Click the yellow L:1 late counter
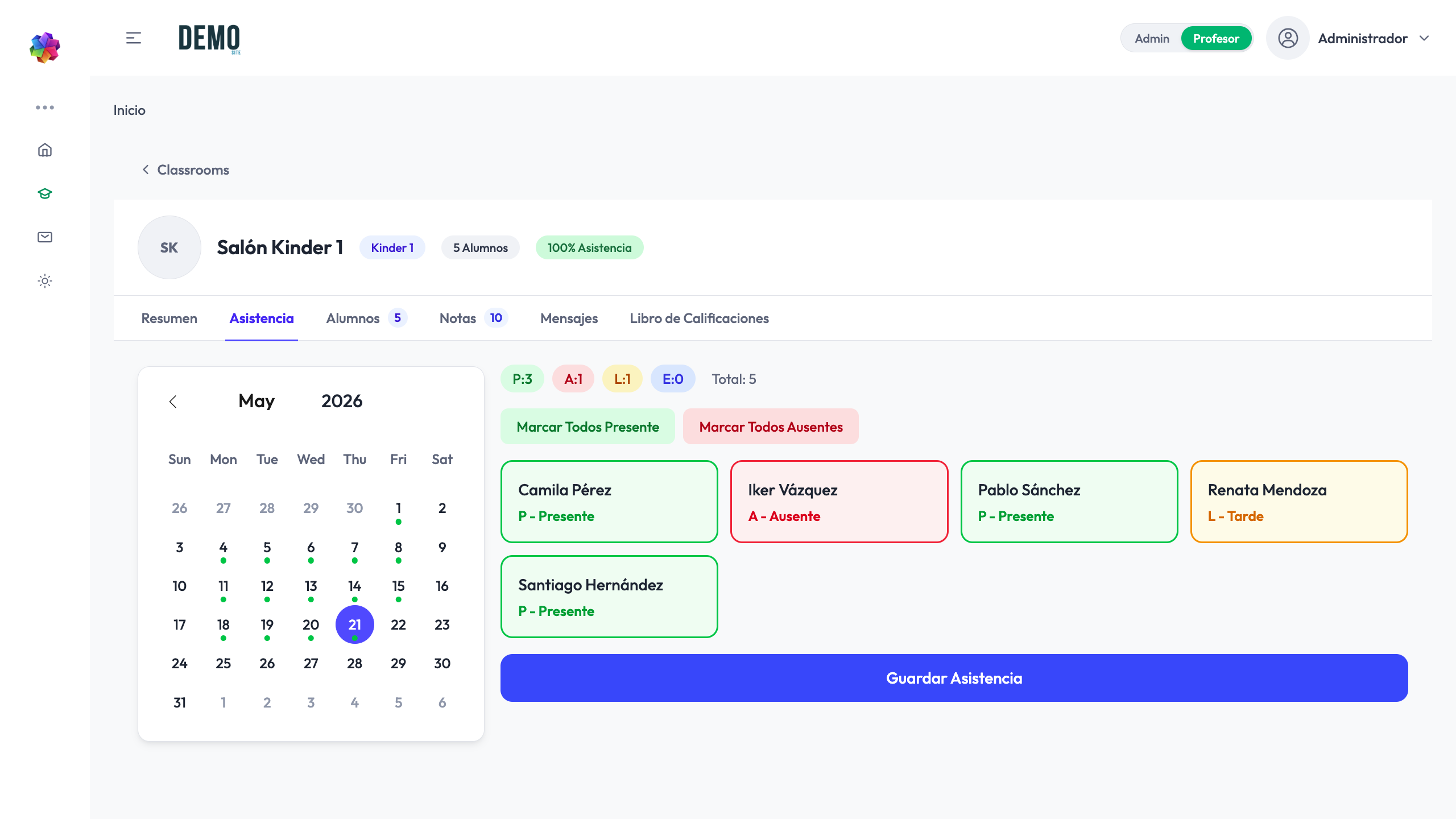This screenshot has height=819, width=1456. click(622, 379)
